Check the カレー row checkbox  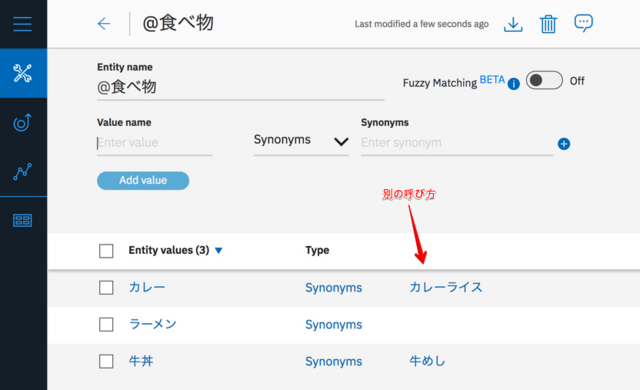[x=106, y=288]
